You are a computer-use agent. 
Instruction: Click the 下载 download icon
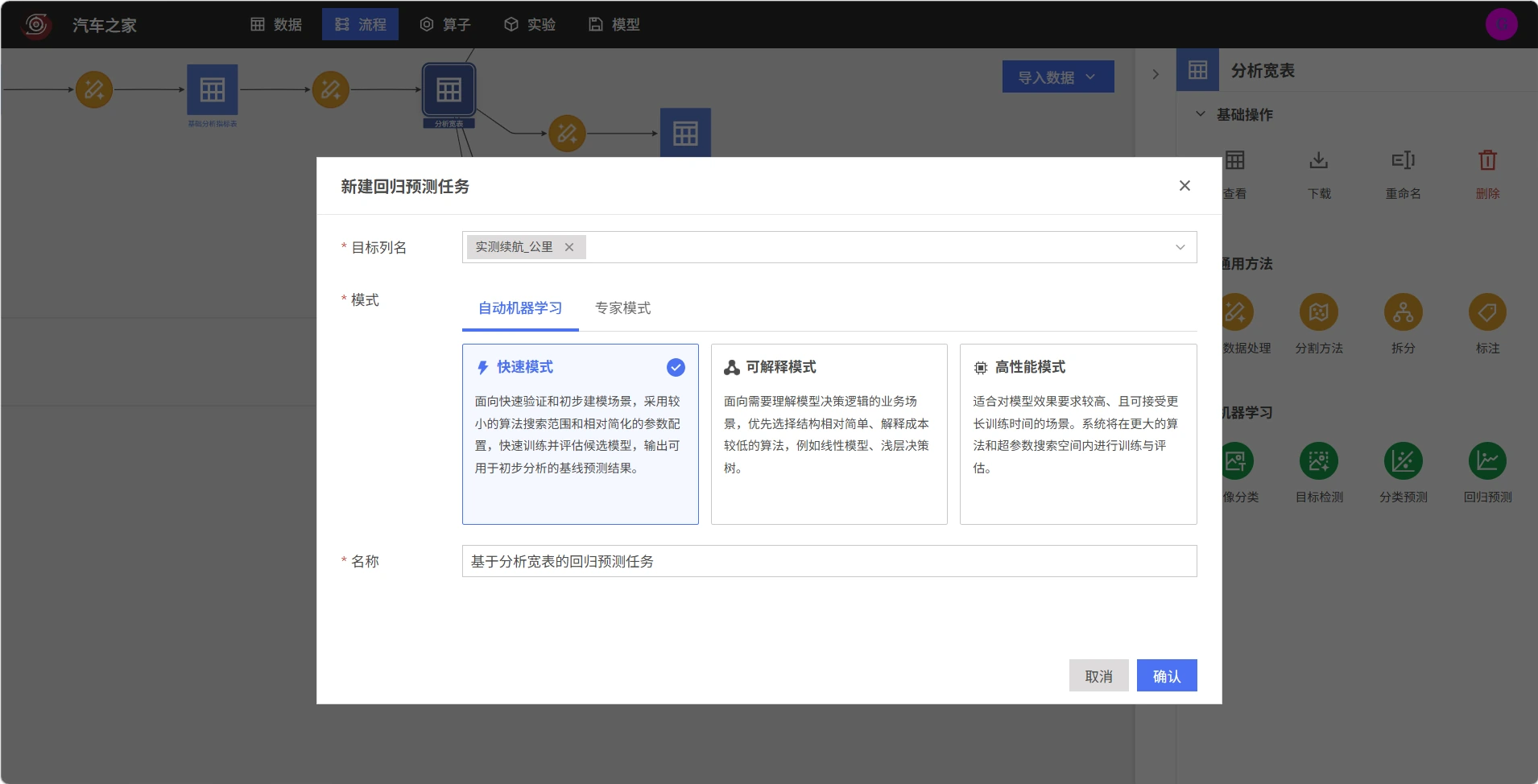click(x=1319, y=160)
